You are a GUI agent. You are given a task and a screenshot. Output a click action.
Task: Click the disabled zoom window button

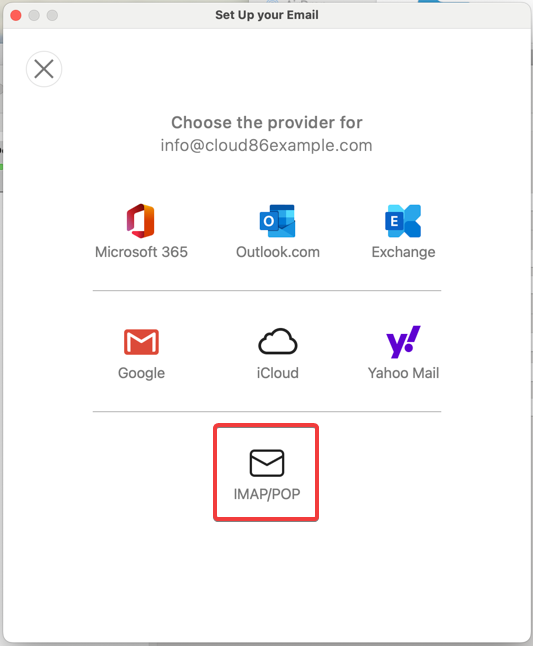[x=52, y=15]
